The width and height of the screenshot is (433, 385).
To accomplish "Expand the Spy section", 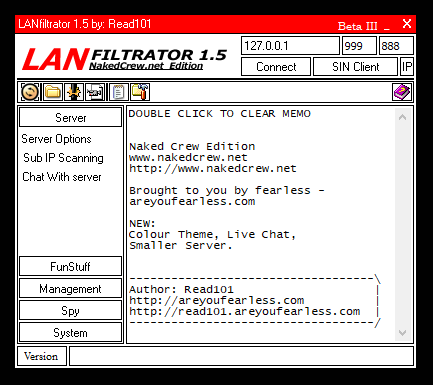I will 71,310.
